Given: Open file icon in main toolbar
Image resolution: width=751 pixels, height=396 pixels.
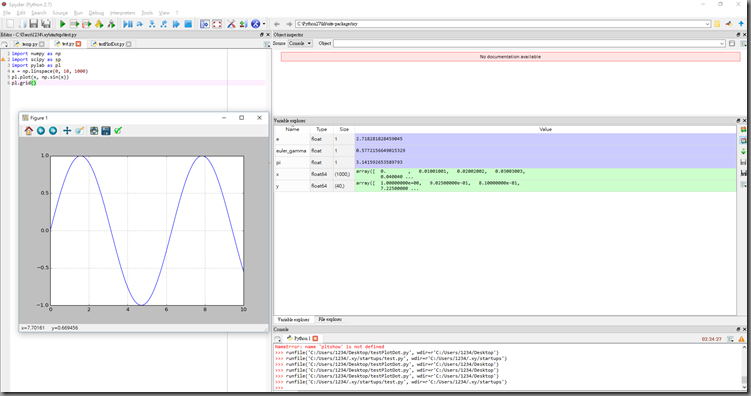Looking at the screenshot, I should [22, 23].
